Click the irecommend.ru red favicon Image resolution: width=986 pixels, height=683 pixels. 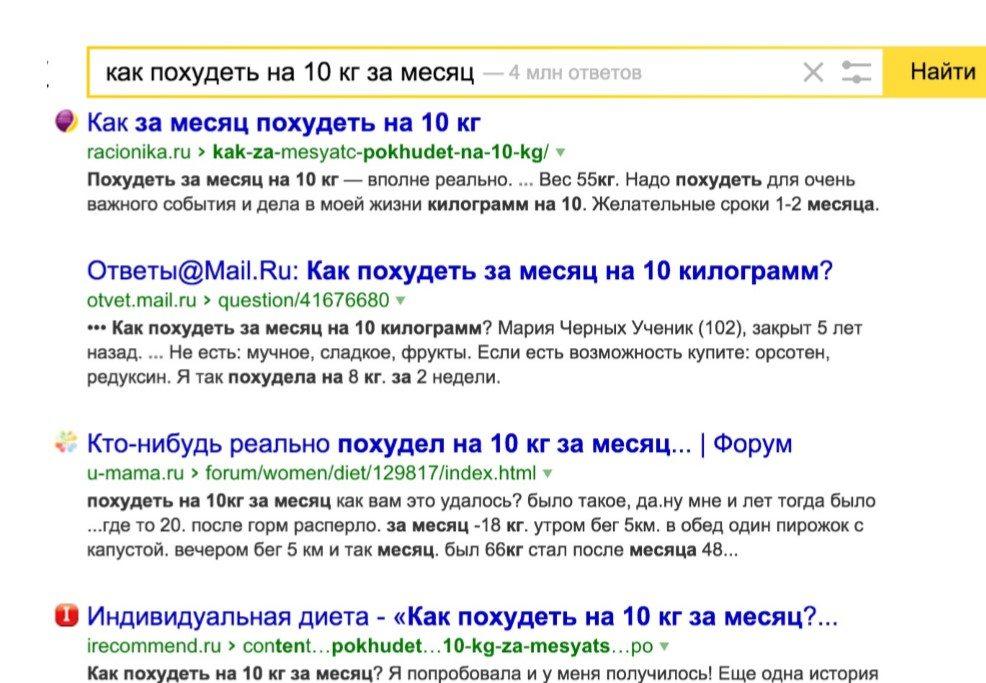[x=65, y=616]
